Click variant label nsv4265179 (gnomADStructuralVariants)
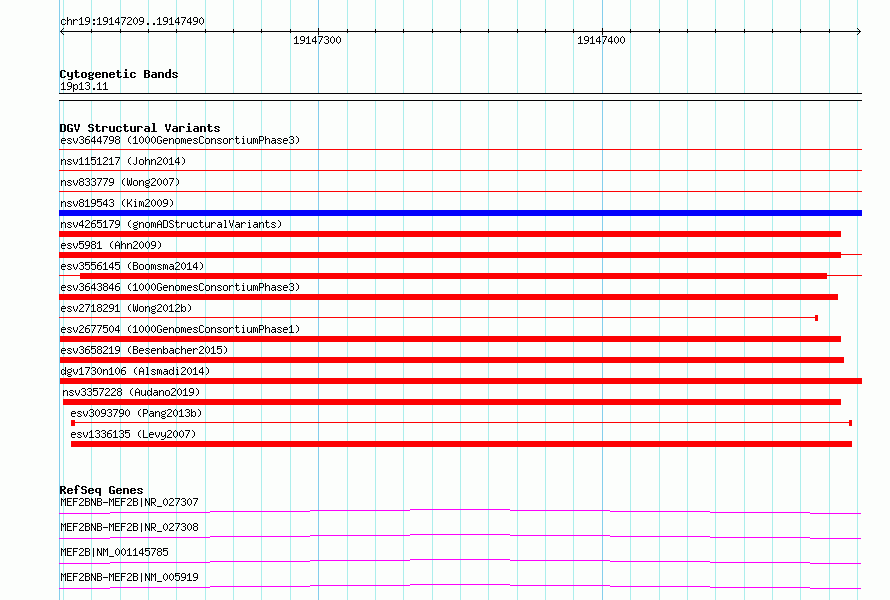Image resolution: width=890 pixels, height=600 pixels. point(171,224)
